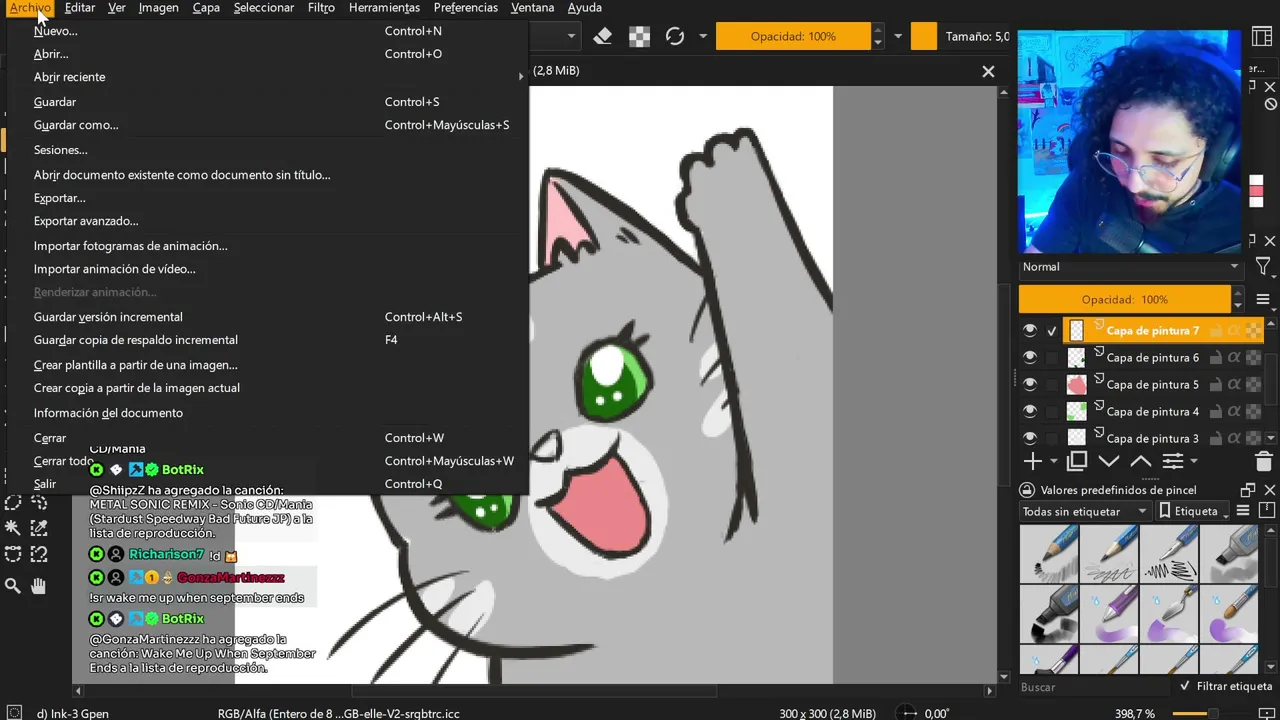Viewport: 1280px width, 720px height.
Task: Open layer properties sliders icon
Action: coord(1172,461)
